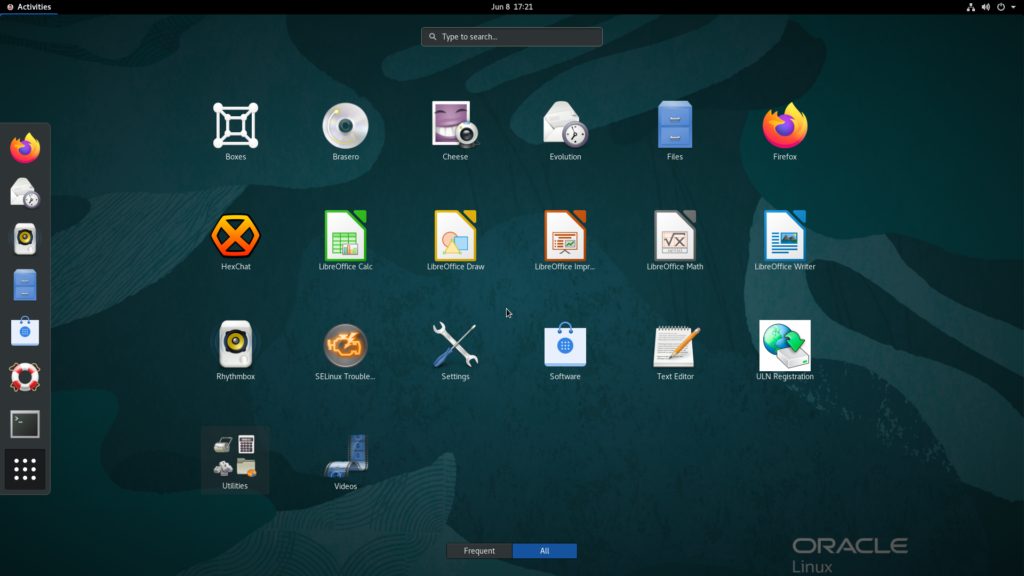
Task: Open LibreOffice Math
Action: [675, 236]
